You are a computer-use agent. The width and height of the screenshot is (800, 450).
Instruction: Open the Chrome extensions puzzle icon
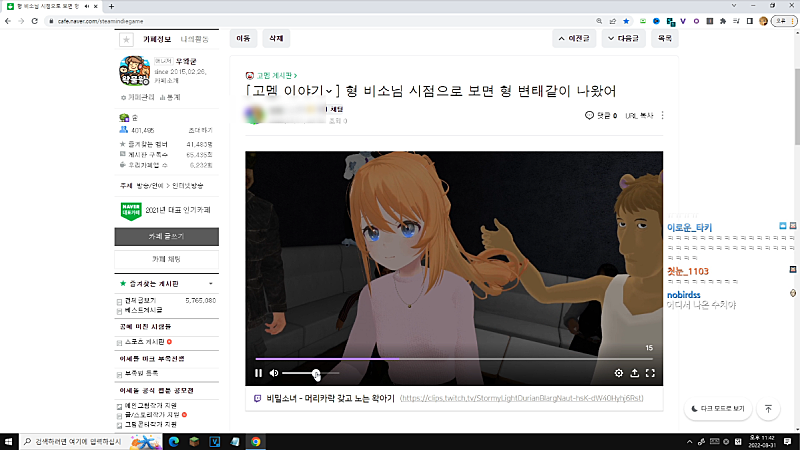(723, 21)
